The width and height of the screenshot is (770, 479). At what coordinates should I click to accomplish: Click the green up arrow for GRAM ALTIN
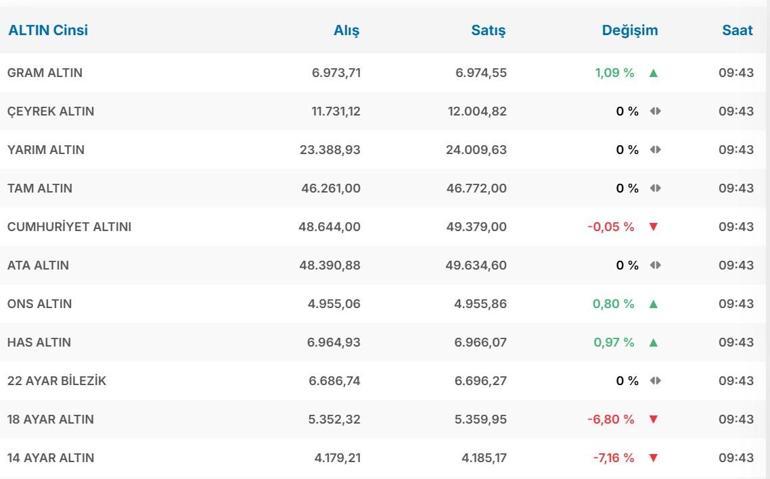point(653,73)
